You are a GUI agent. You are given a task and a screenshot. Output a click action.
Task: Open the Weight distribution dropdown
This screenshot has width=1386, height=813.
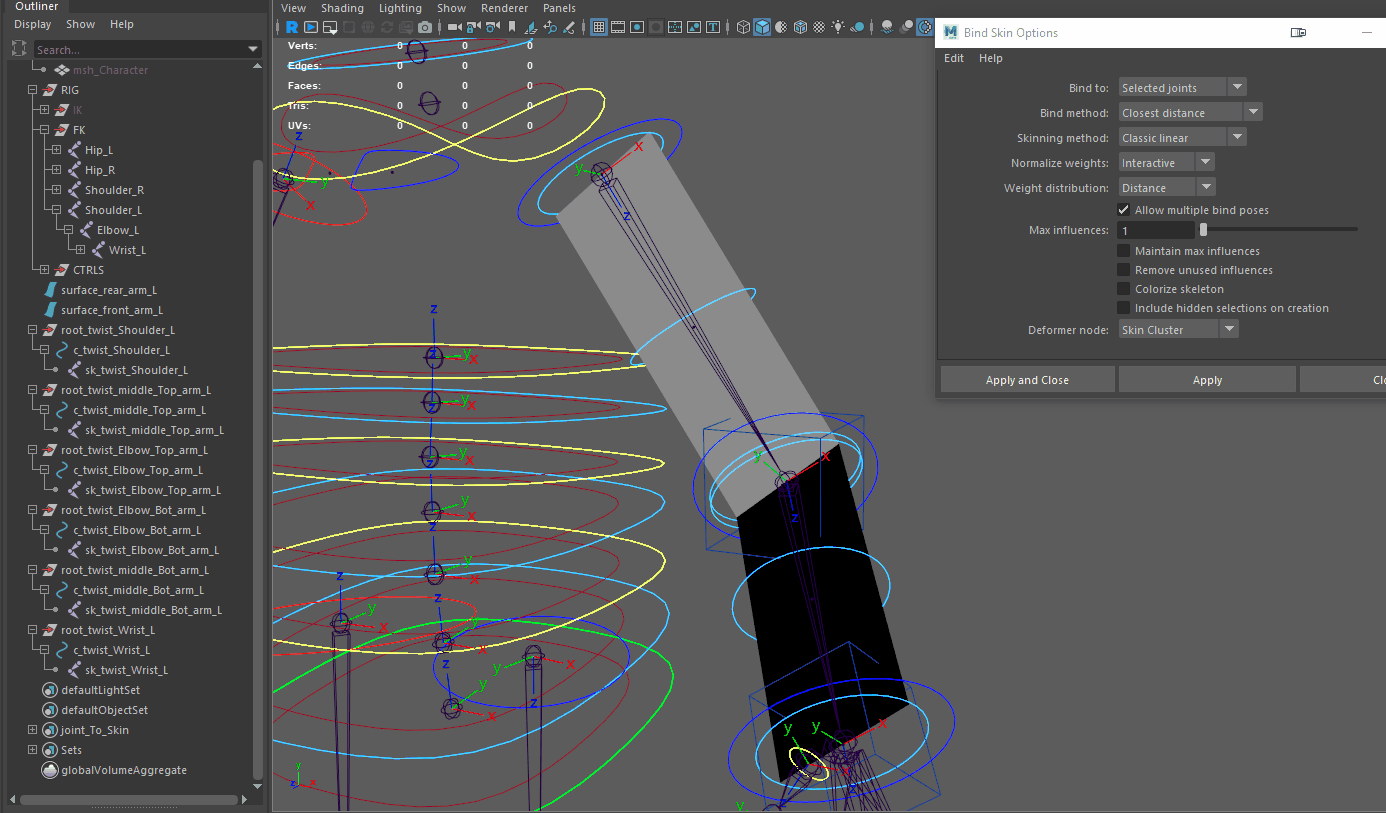tap(1166, 188)
